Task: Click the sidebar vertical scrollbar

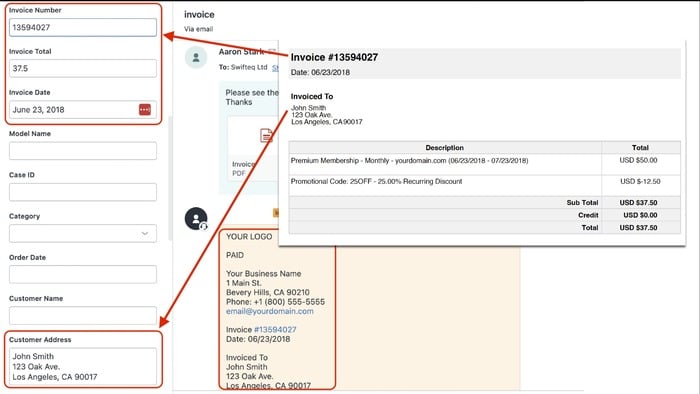Action: coord(170,178)
